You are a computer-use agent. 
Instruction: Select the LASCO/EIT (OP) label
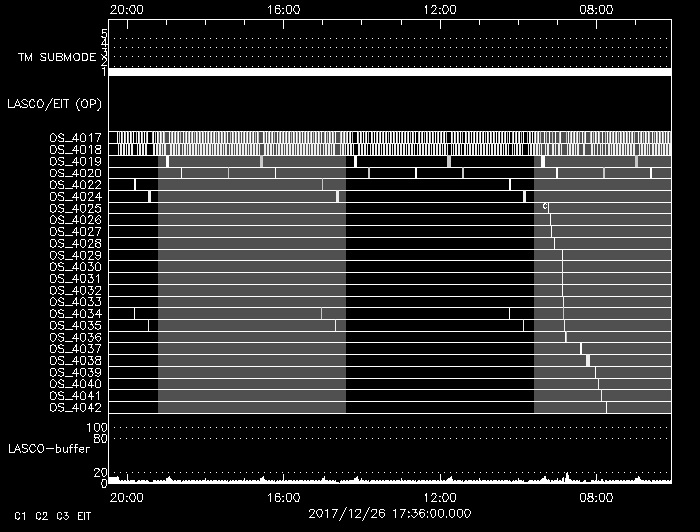tap(54, 104)
